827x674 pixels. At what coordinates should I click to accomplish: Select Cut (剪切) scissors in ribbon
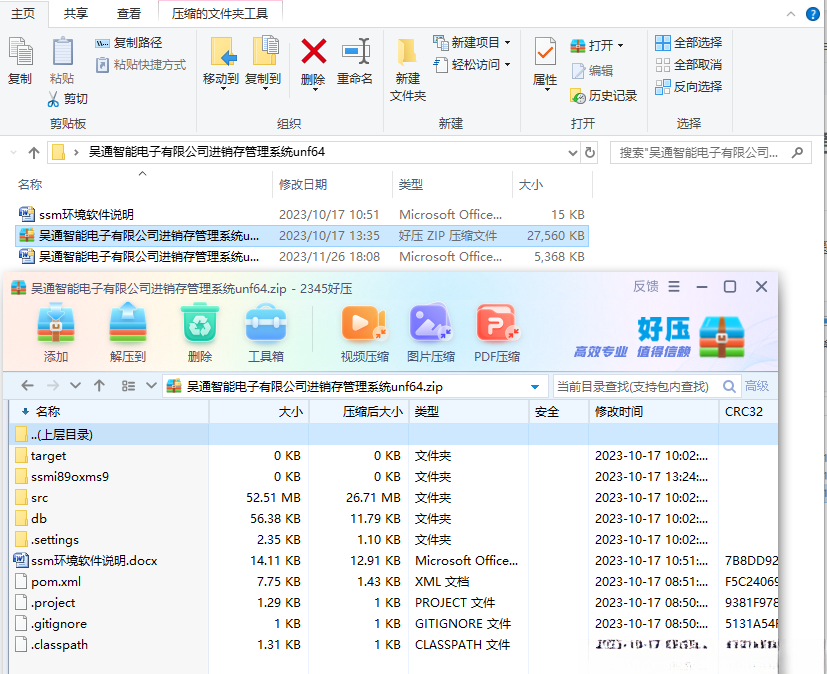(x=68, y=99)
